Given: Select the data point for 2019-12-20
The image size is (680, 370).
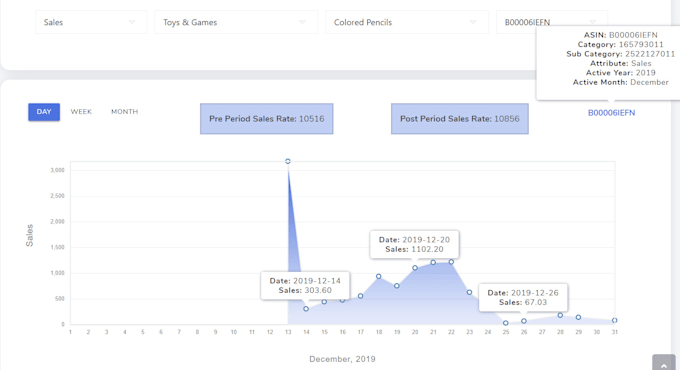Looking at the screenshot, I should tap(415, 268).
